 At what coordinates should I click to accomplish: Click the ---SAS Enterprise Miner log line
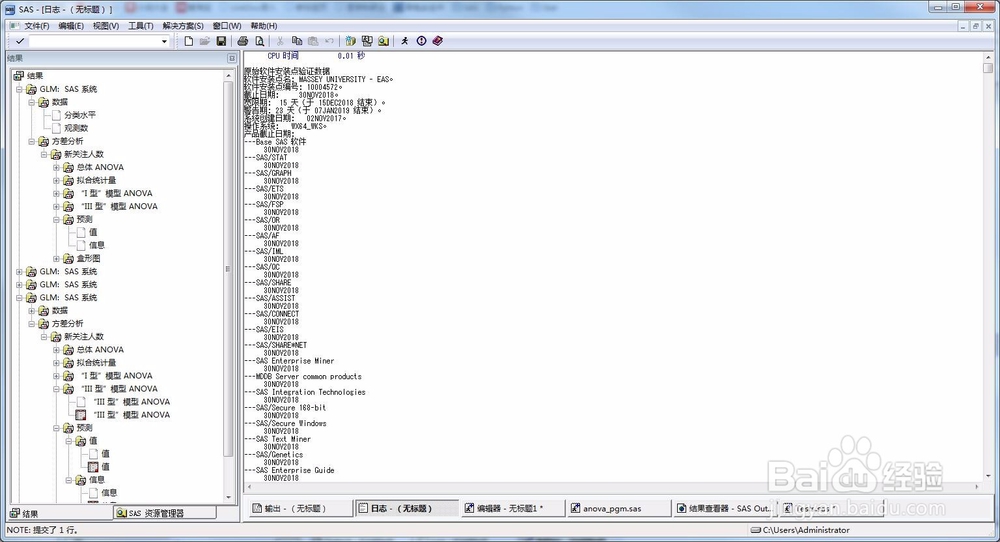pos(289,361)
